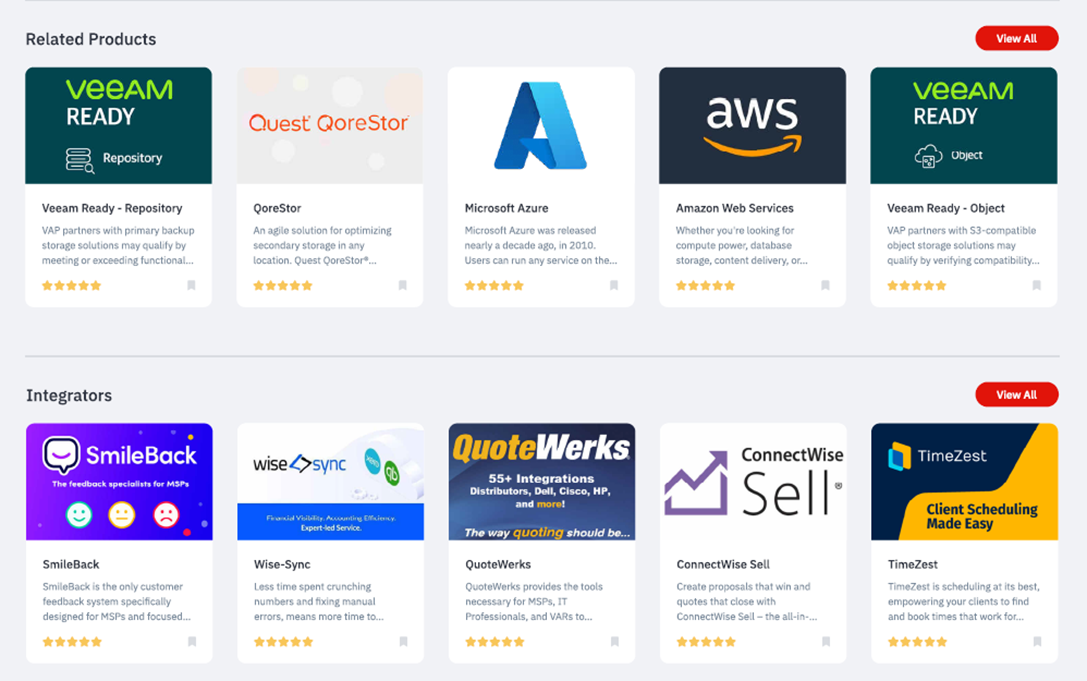Select the TimeZest banner image
This screenshot has width=1087, height=681.
965,482
